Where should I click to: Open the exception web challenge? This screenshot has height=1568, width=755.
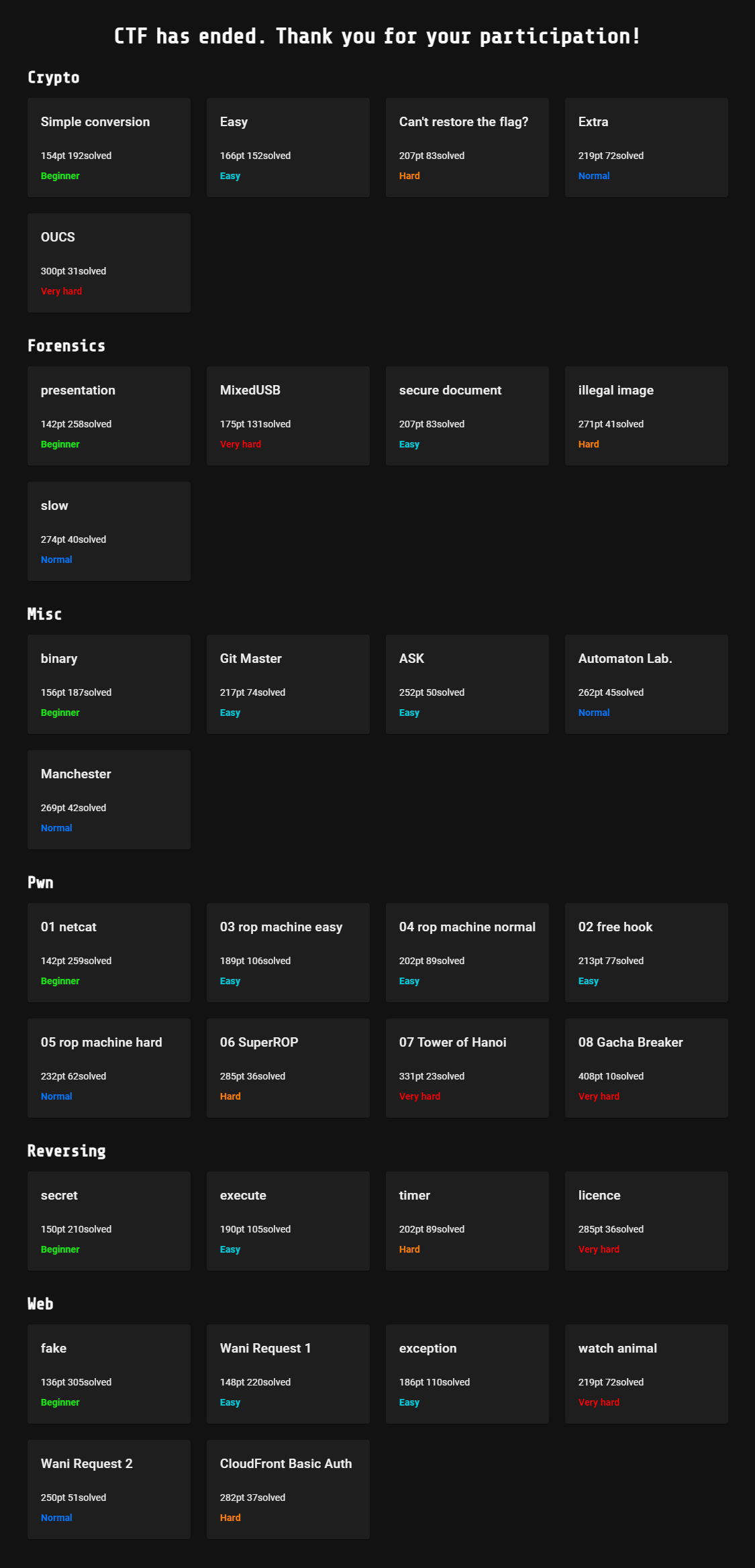pyautogui.click(x=467, y=1374)
